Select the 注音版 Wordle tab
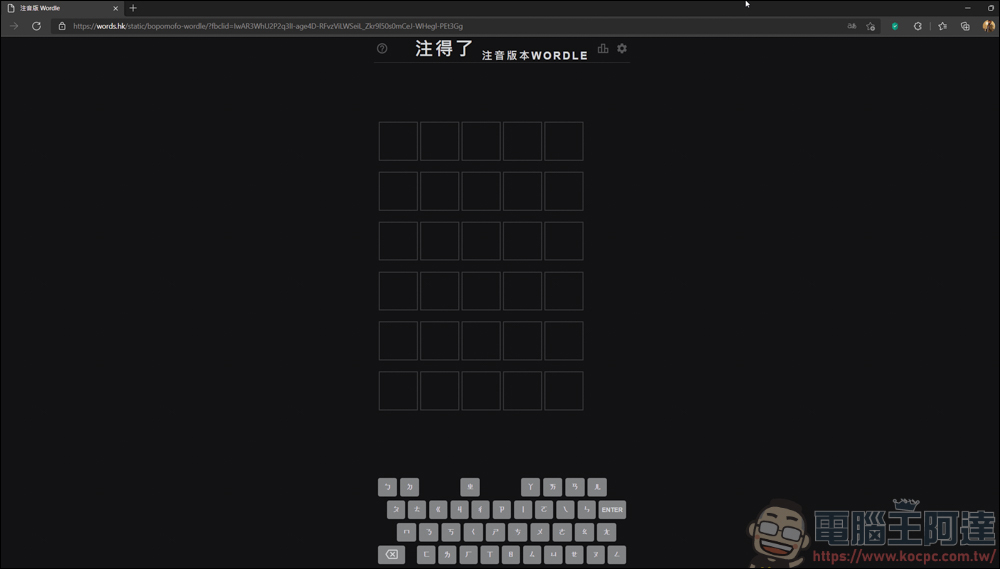Viewport: 1000px width, 569px height. tap(62, 8)
